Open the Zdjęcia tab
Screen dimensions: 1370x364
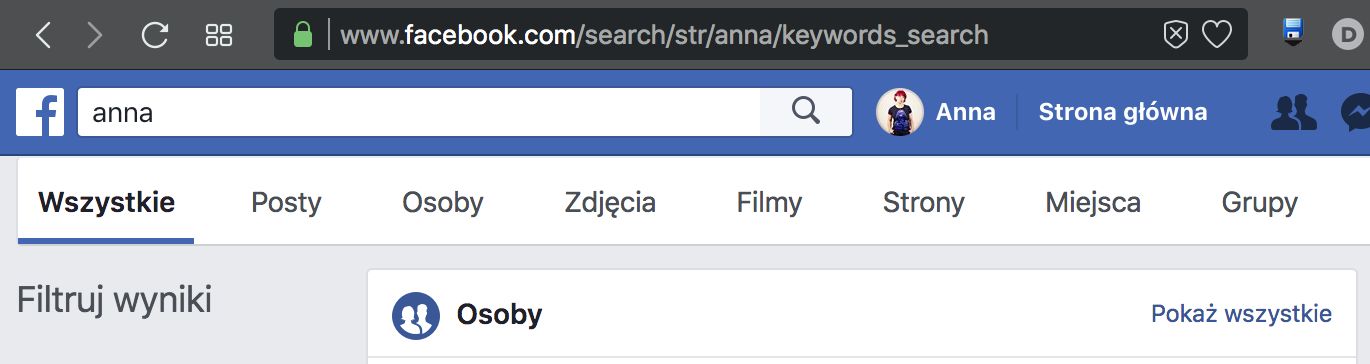pos(610,204)
